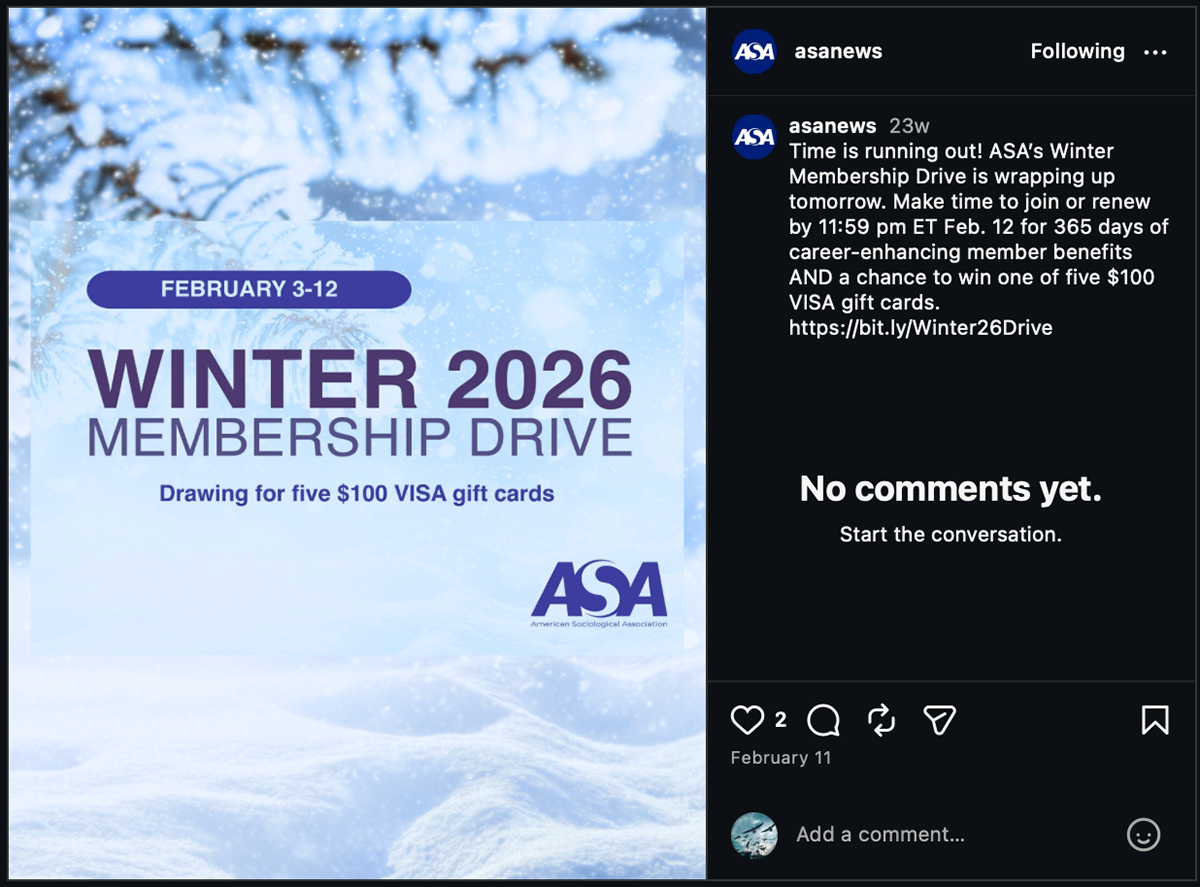Screen dimensions: 1200x887
Task: View the likes count of 2
Action: click(x=781, y=720)
